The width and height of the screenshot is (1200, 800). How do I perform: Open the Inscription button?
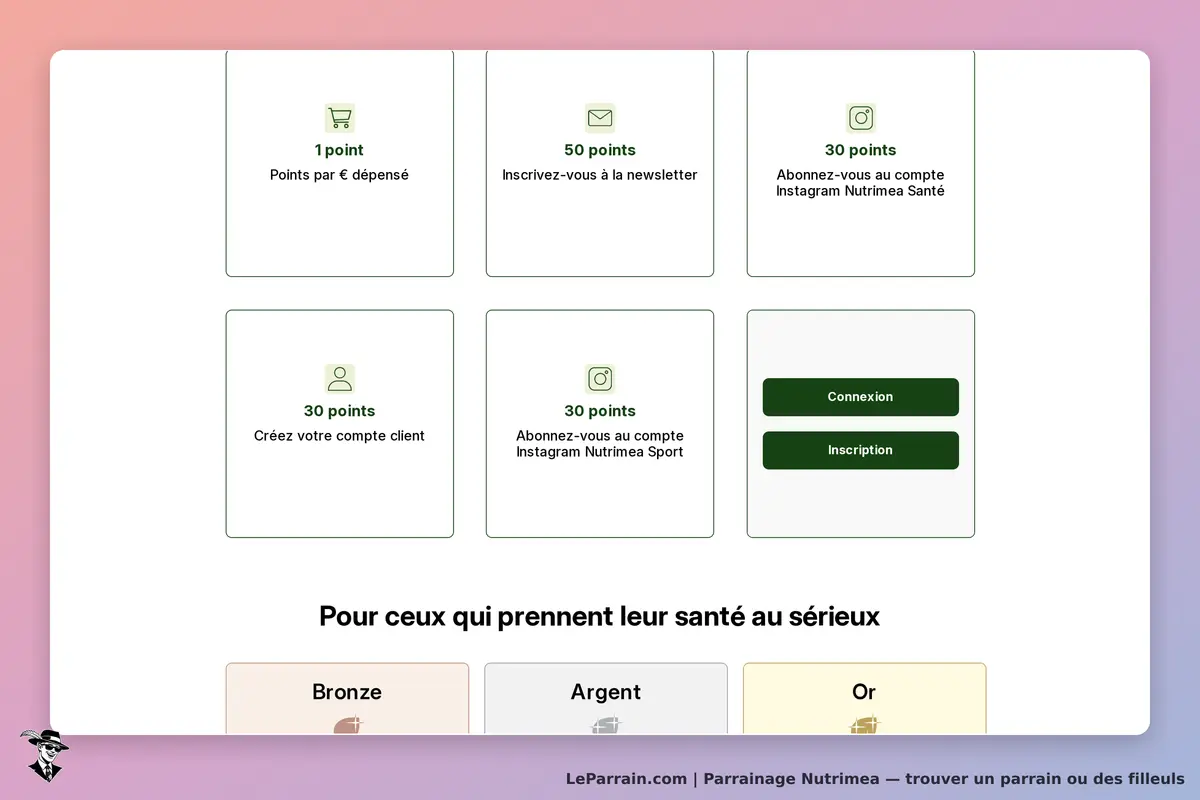point(861,450)
